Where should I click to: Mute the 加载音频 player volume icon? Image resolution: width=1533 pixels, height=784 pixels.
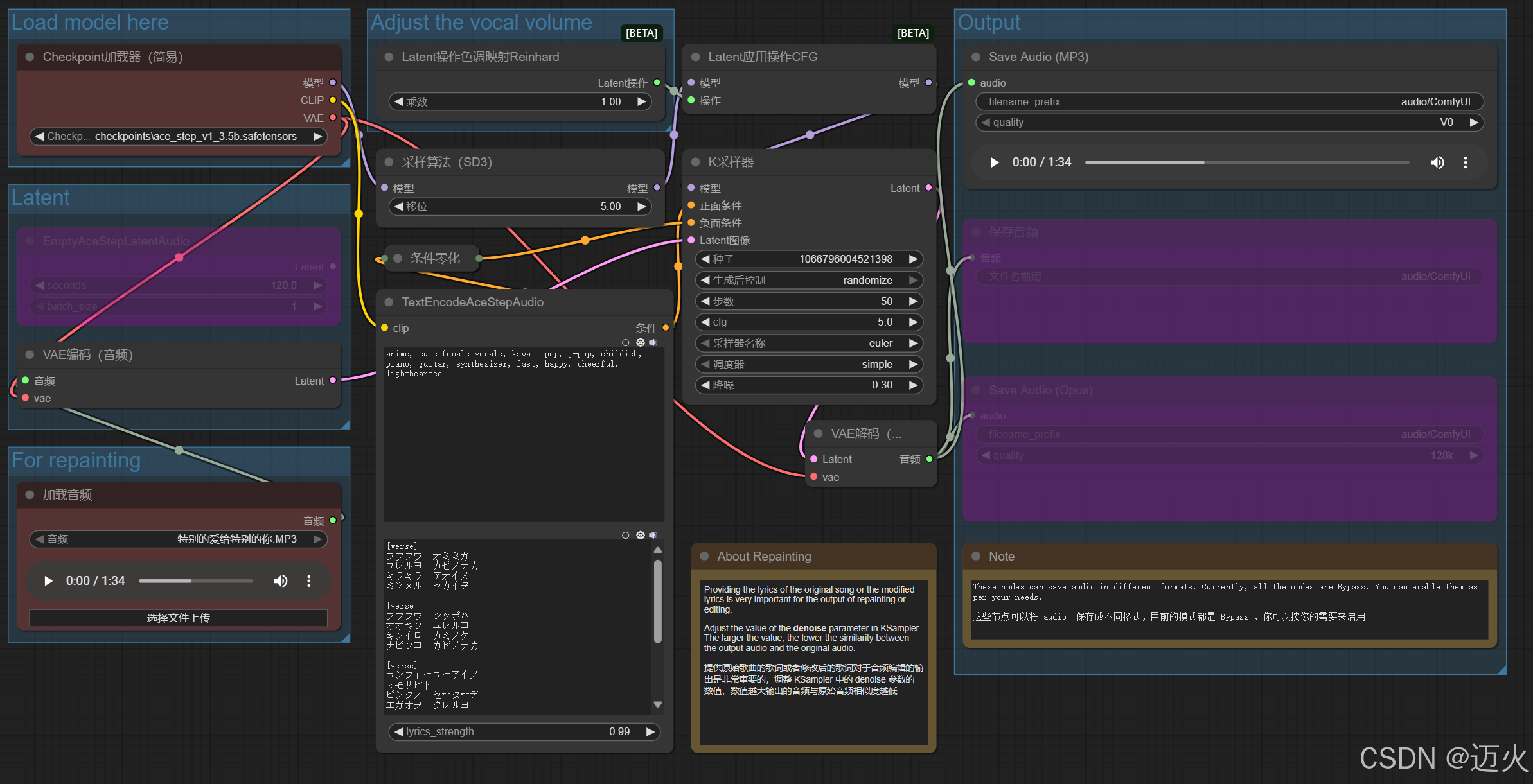(281, 581)
